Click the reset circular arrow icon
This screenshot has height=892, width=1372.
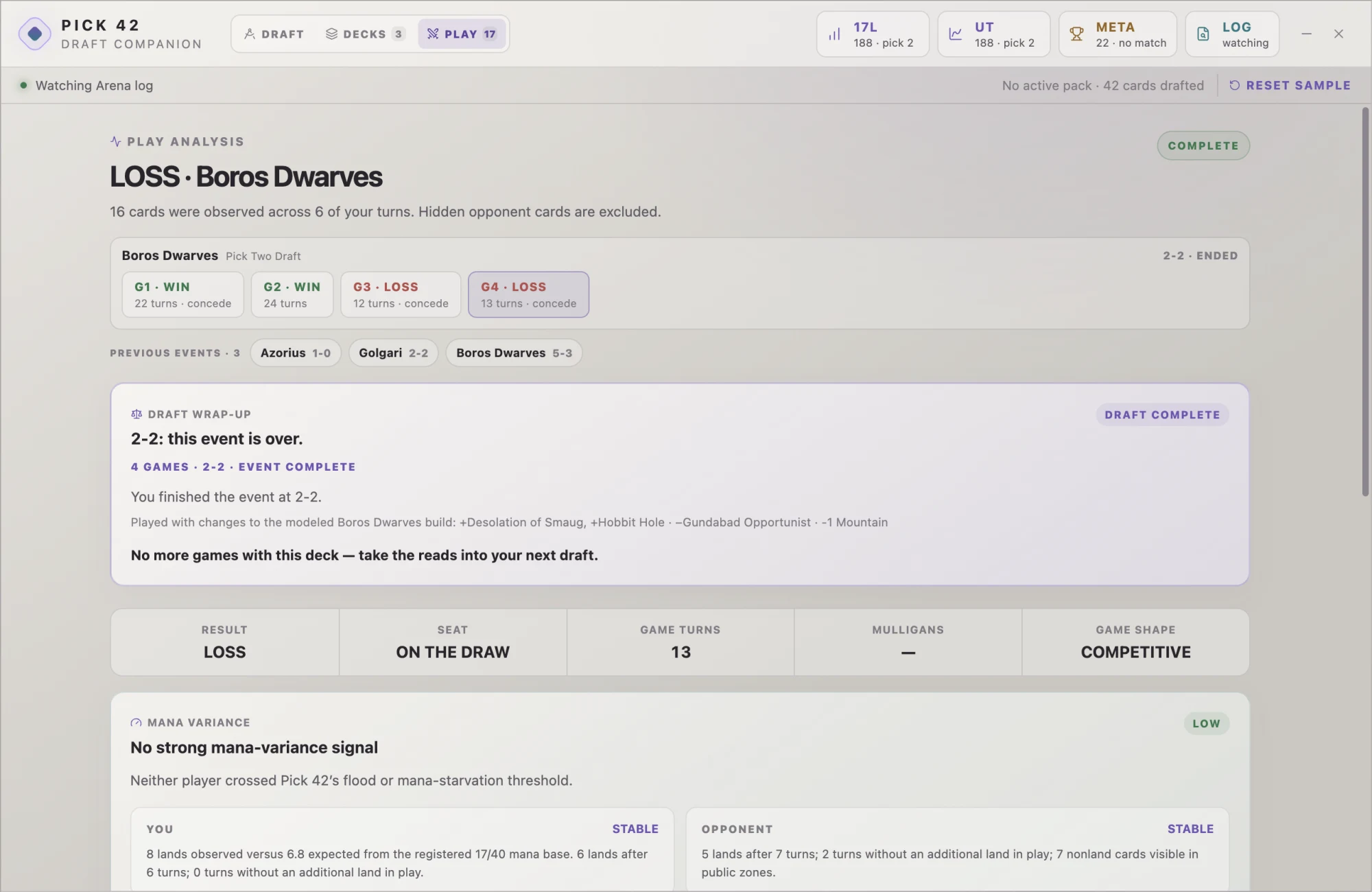1234,85
